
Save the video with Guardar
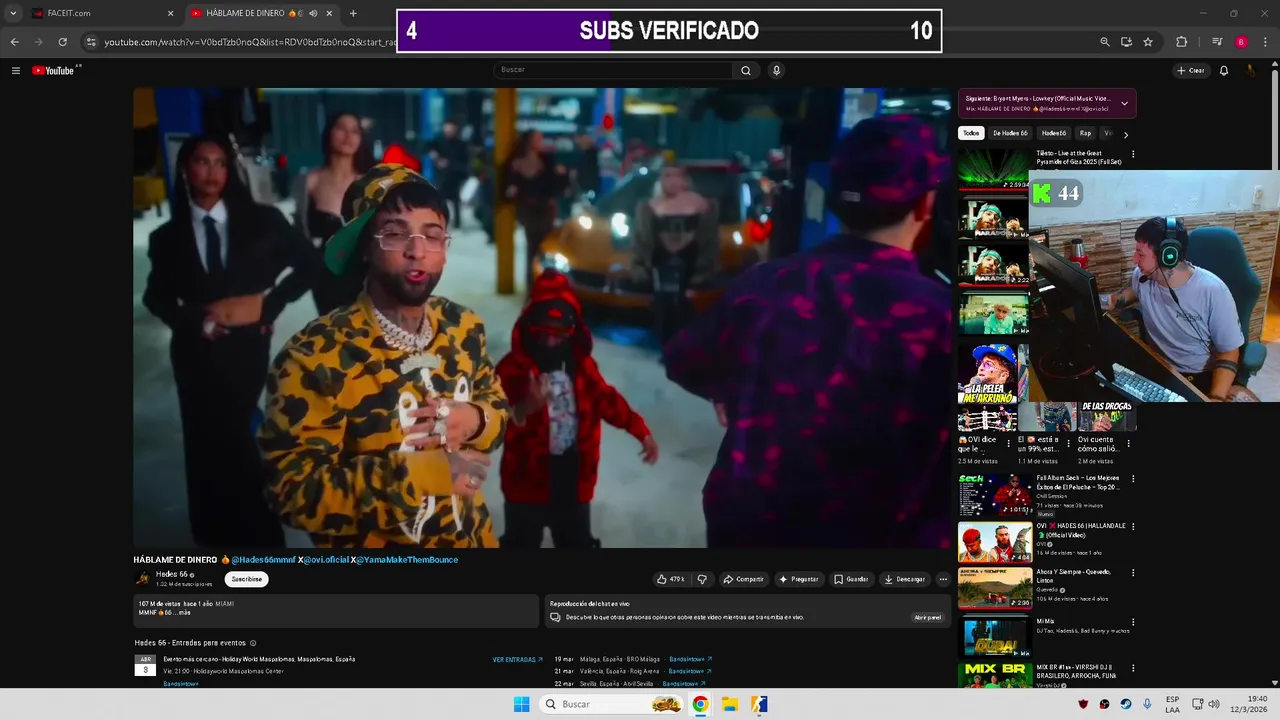(x=851, y=579)
